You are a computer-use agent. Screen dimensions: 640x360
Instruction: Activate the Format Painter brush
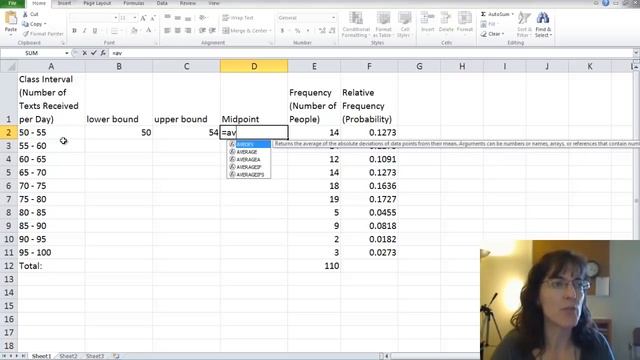pyautogui.click(x=43, y=34)
